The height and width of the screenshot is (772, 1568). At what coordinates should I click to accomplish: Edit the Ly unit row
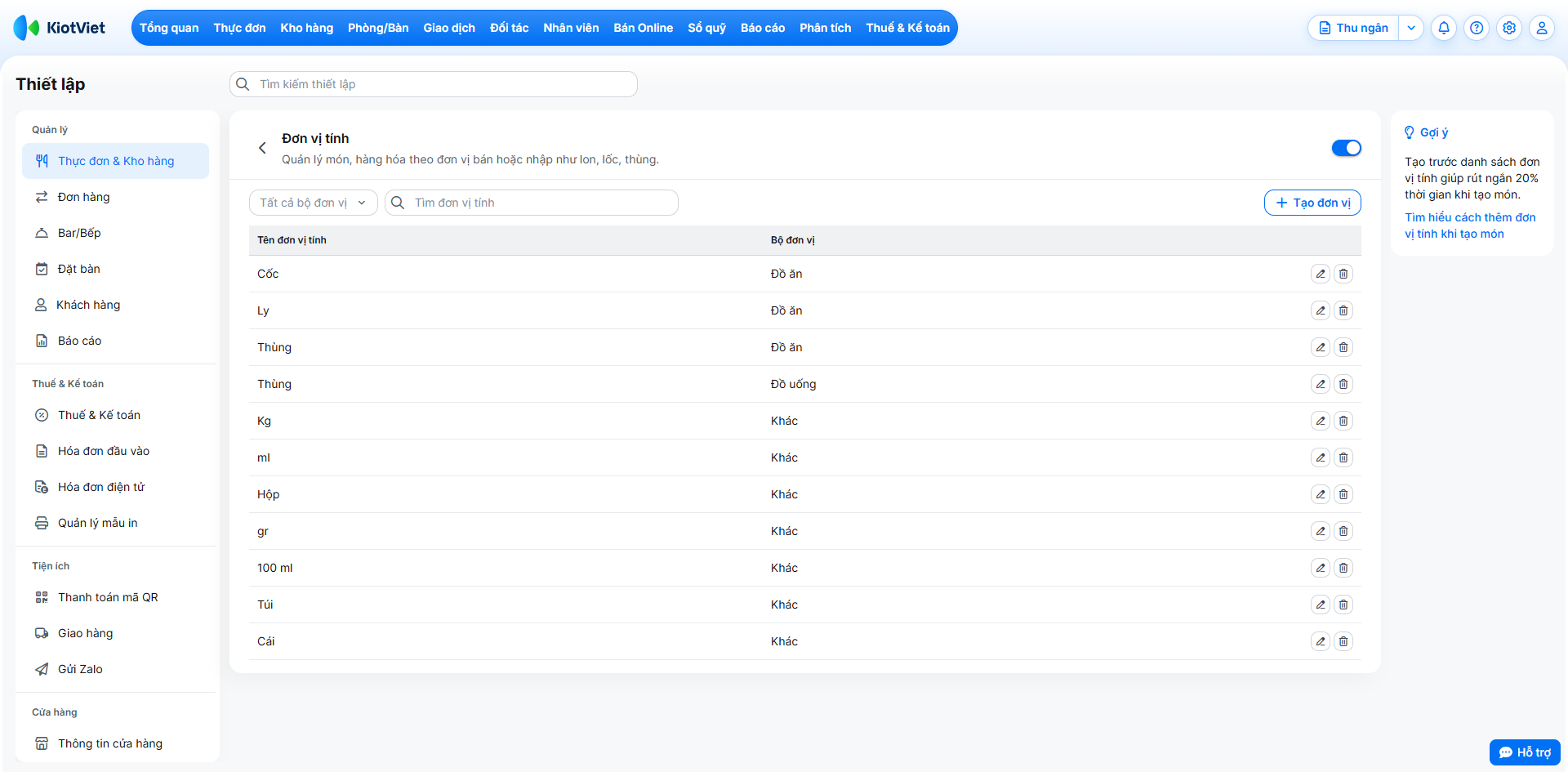click(x=1321, y=310)
